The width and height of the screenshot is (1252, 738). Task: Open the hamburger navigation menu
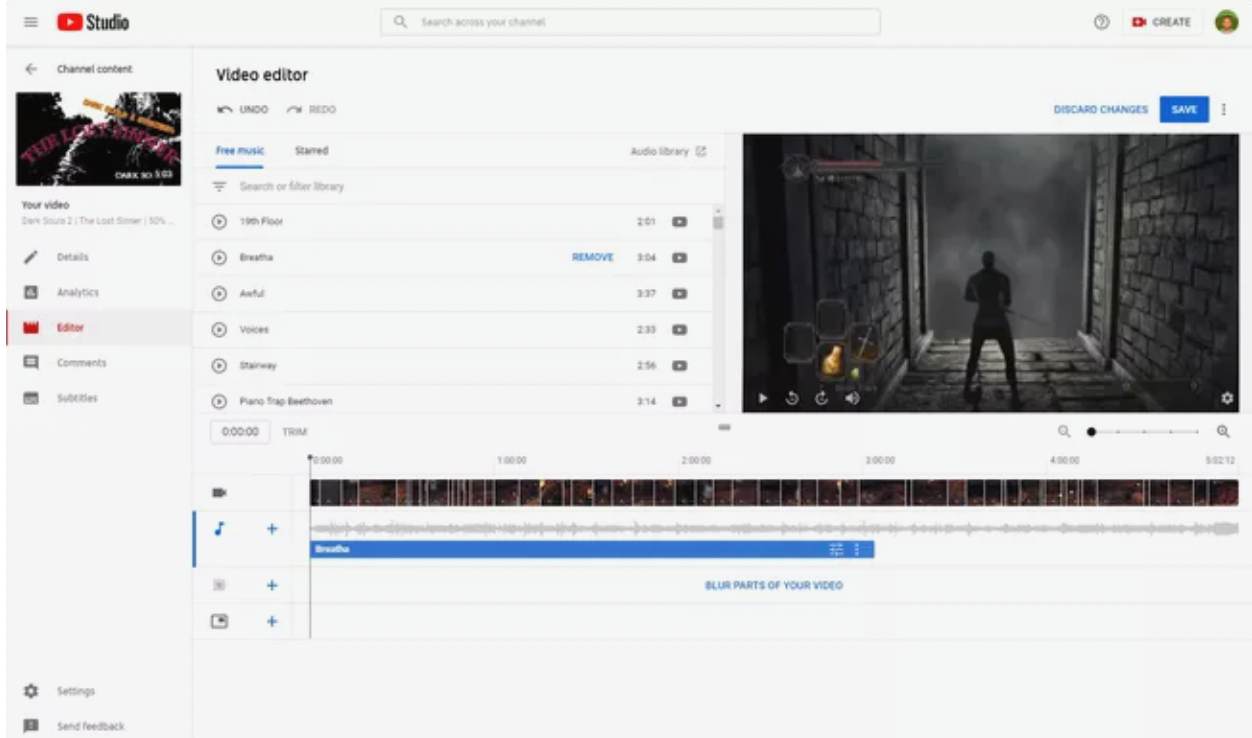(31, 22)
